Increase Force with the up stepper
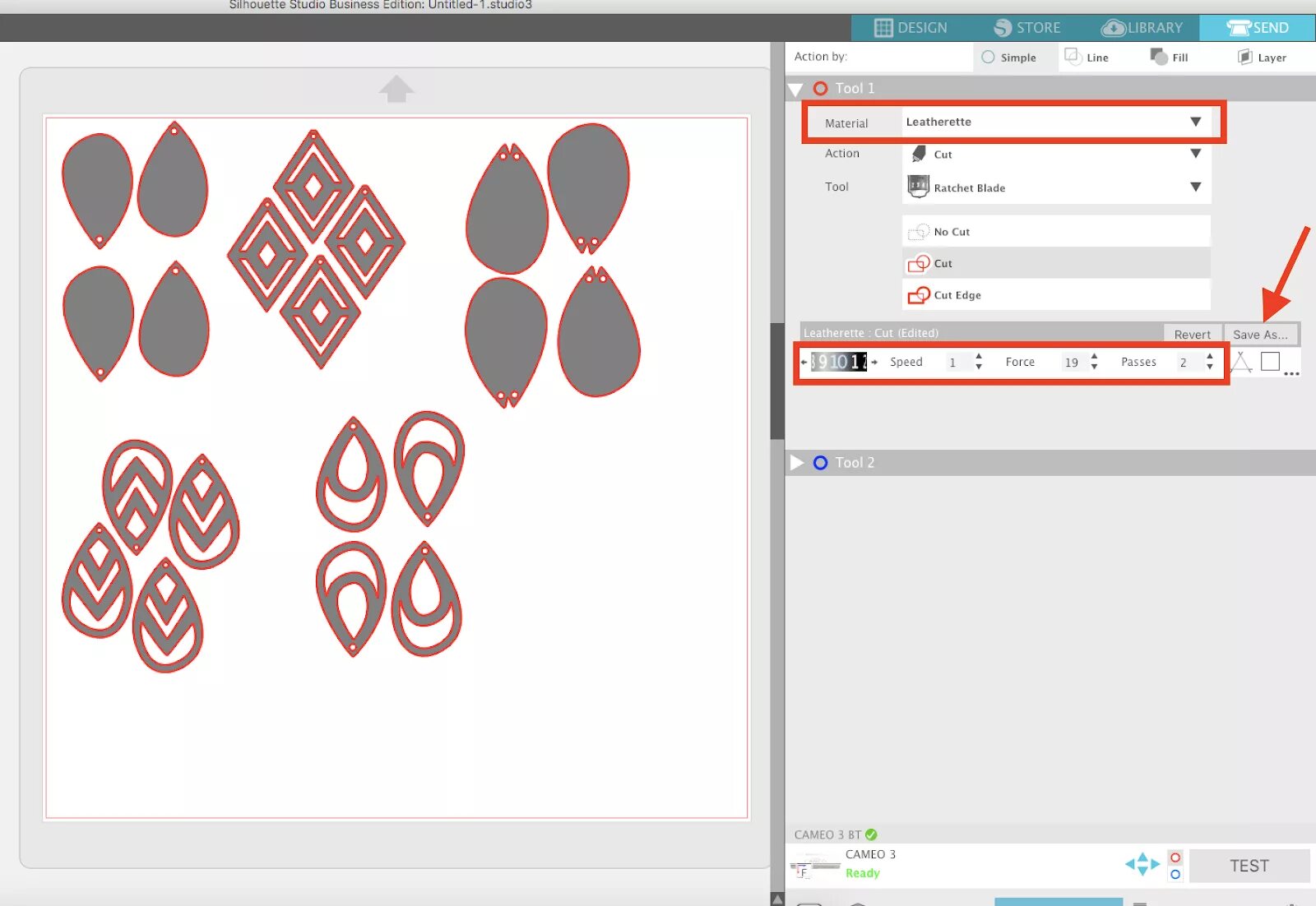1316x906 pixels. point(1094,357)
